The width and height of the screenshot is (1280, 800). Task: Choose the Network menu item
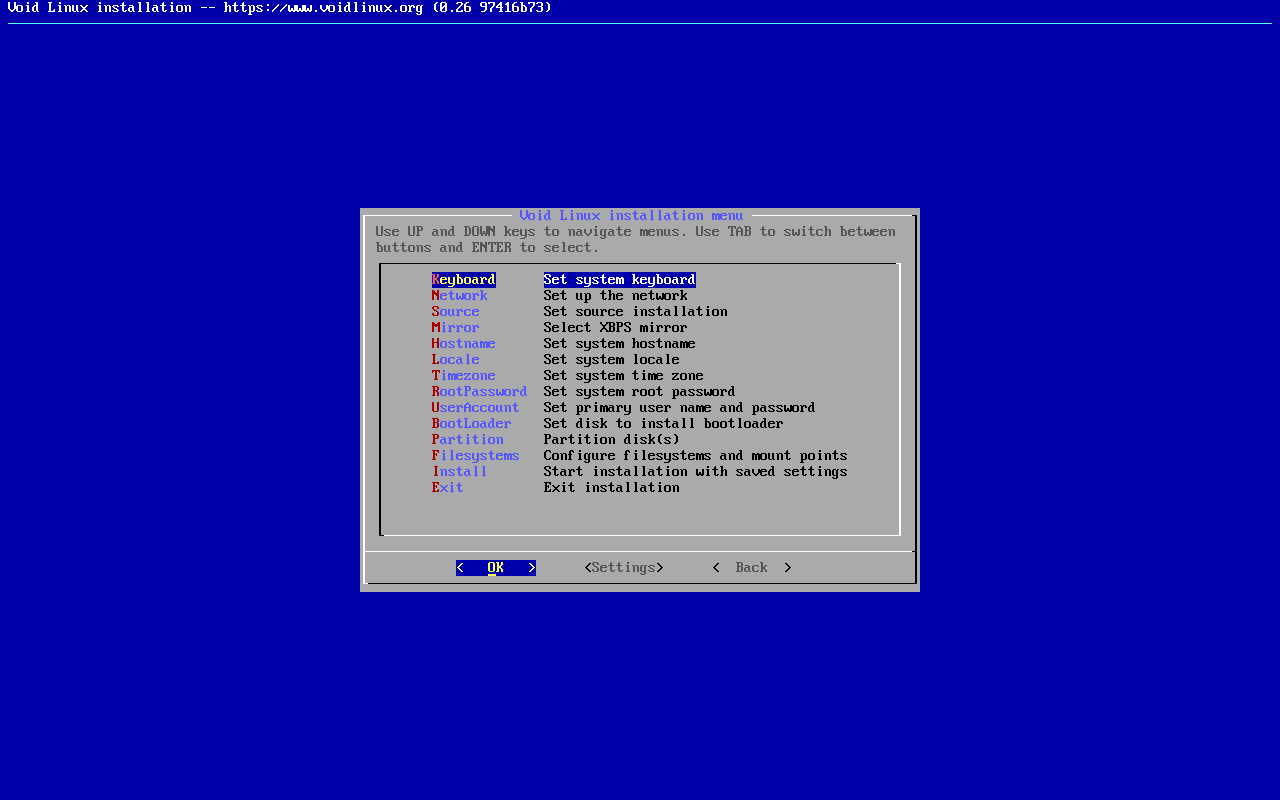pyautogui.click(x=459, y=296)
